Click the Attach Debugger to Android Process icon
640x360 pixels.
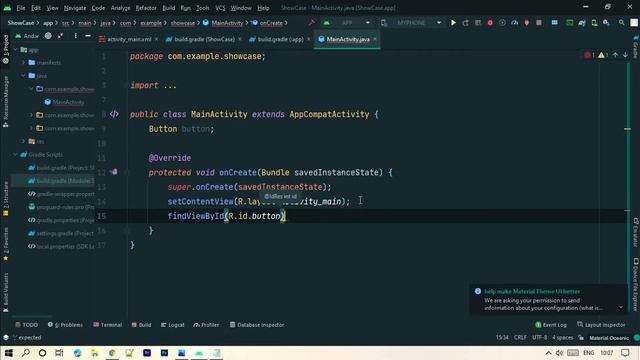[527, 23]
